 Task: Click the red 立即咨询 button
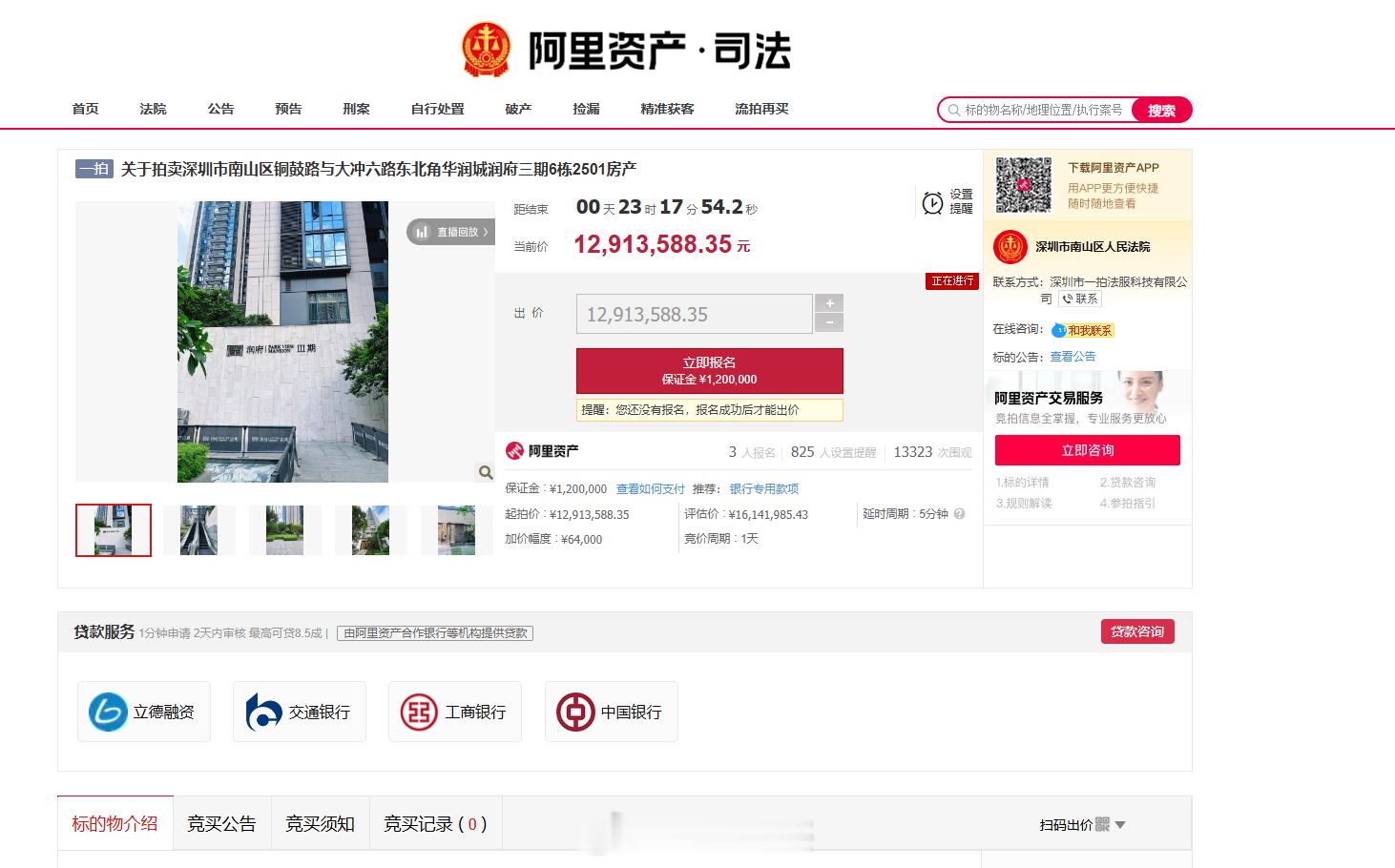coord(1088,450)
